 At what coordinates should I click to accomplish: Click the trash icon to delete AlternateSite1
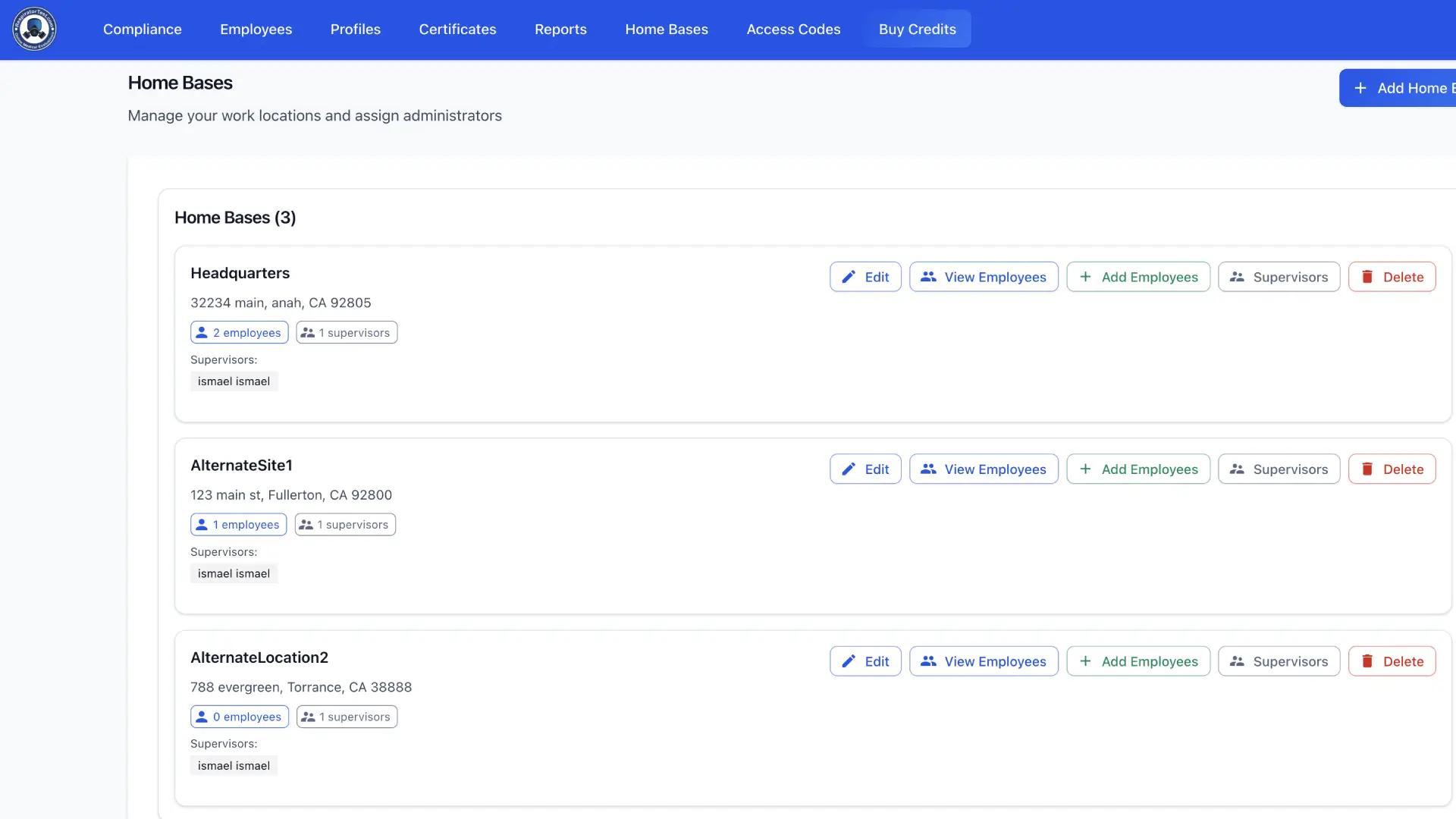click(x=1368, y=469)
